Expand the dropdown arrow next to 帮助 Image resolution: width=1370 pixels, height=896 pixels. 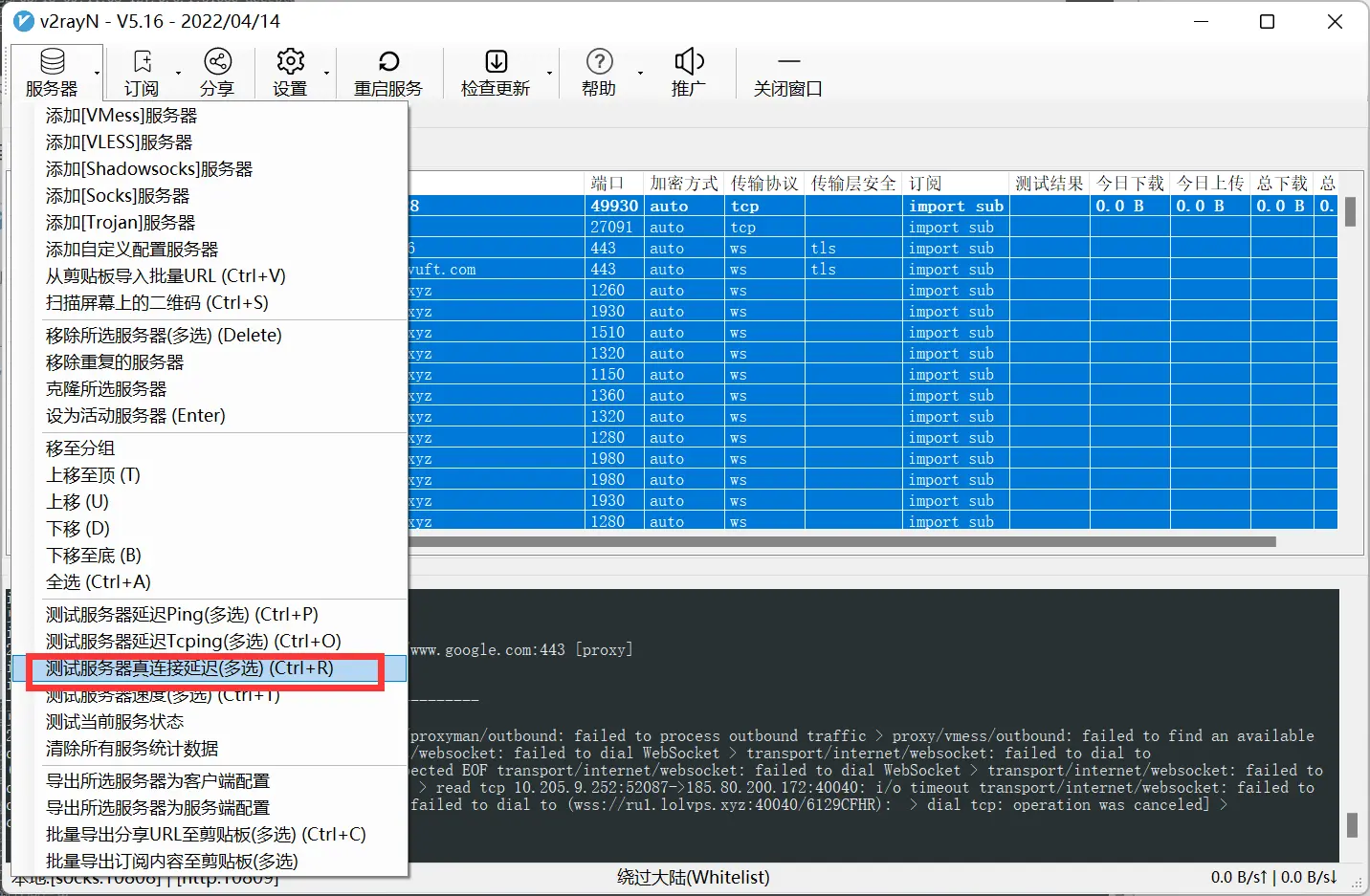(x=640, y=73)
